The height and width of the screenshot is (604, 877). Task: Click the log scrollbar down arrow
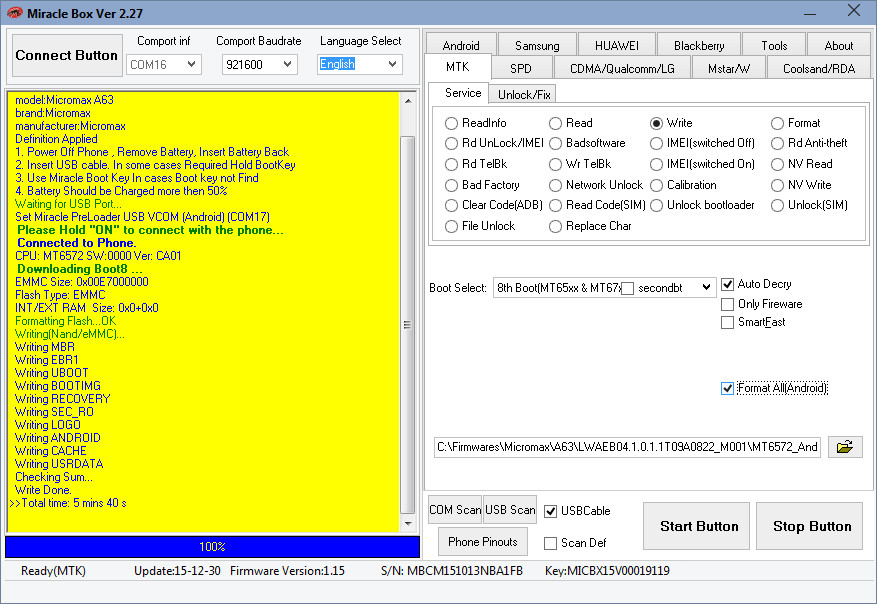coord(408,523)
